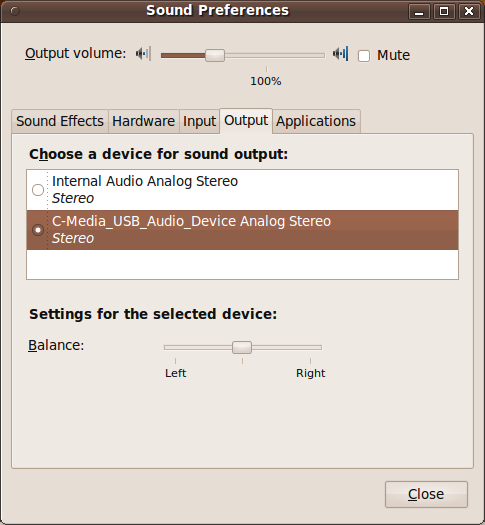Click the Right balance marker label
The width and height of the screenshot is (485, 525).
pyautogui.click(x=310, y=373)
